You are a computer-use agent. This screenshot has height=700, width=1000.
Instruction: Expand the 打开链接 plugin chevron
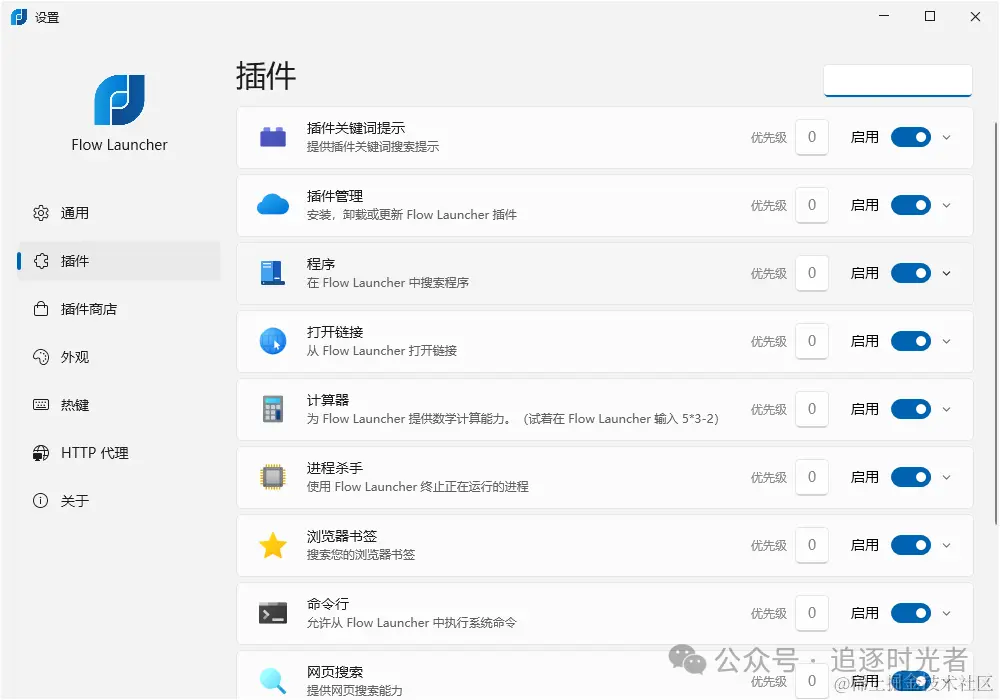[946, 341]
